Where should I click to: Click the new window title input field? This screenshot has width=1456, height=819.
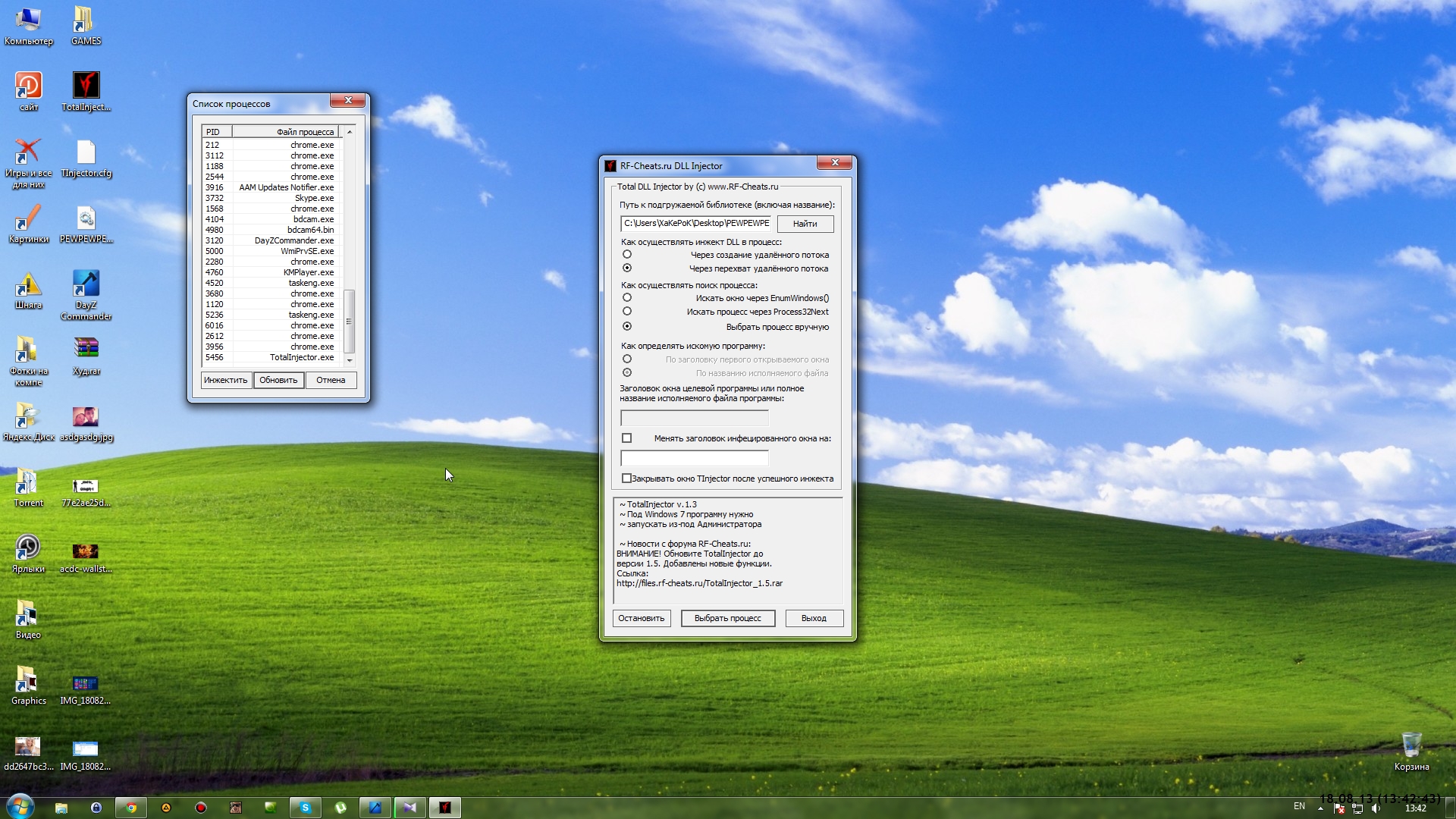695,458
